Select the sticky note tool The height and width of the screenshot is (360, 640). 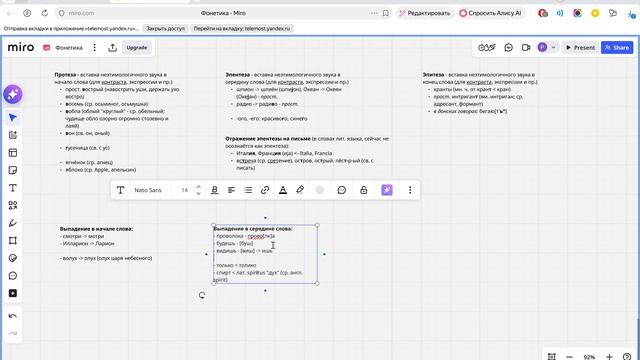13,170
